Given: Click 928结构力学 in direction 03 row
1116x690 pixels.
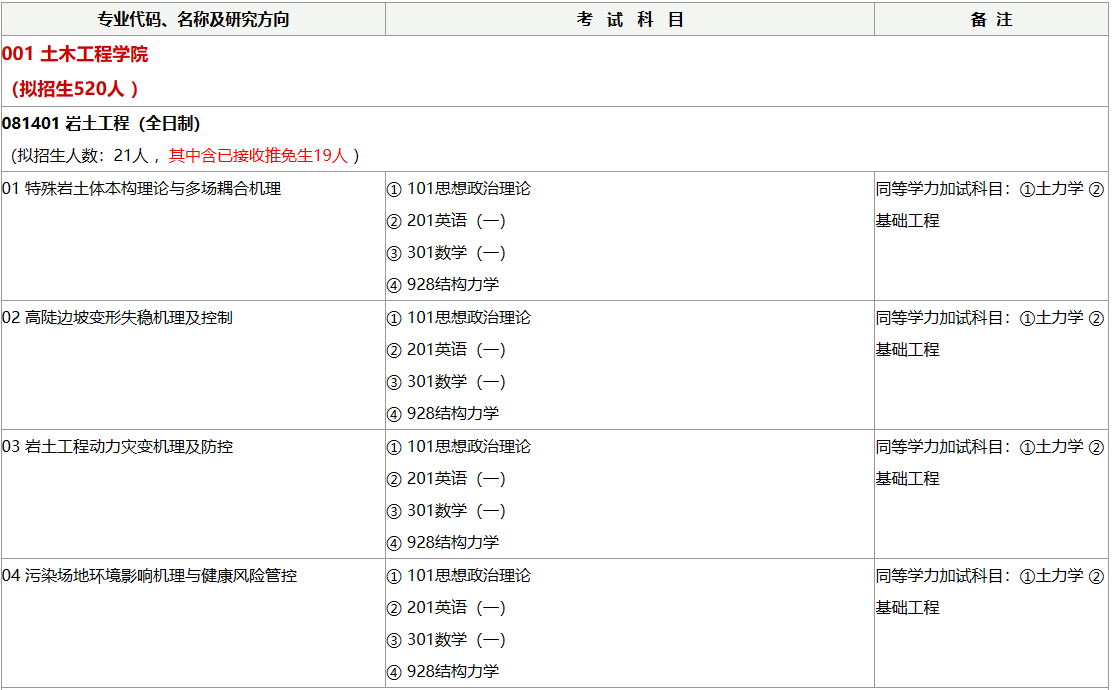Looking at the screenshot, I should coord(453,542).
